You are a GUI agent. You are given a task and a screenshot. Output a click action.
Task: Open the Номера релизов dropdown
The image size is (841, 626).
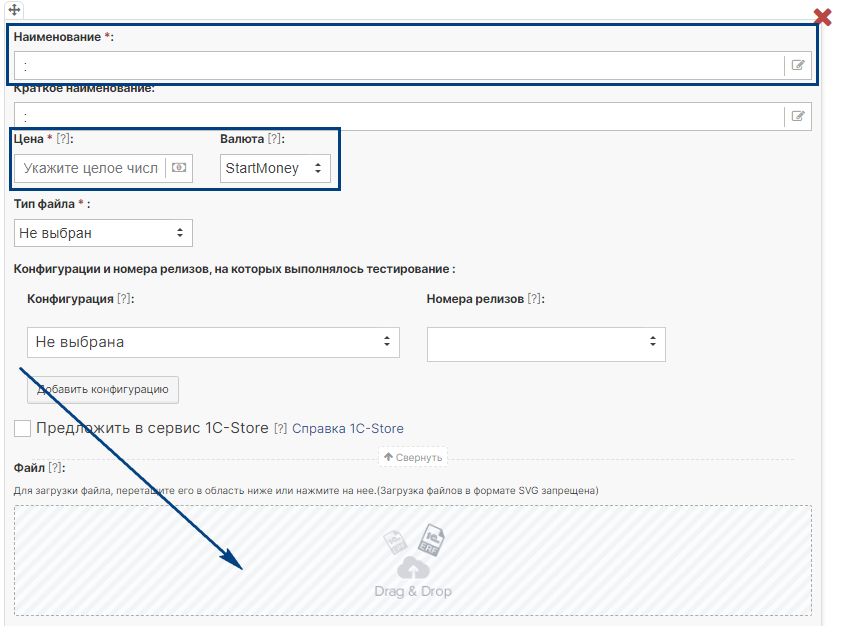point(546,344)
